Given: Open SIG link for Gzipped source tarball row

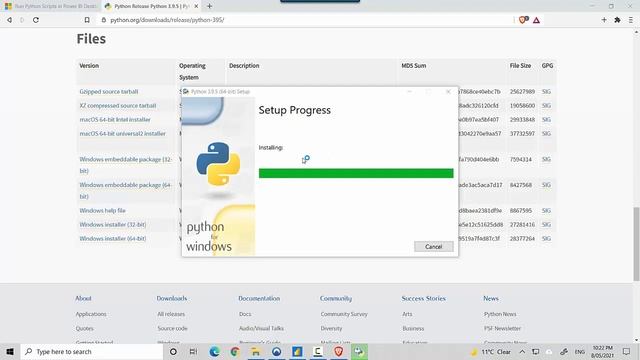Looking at the screenshot, I should [546, 91].
